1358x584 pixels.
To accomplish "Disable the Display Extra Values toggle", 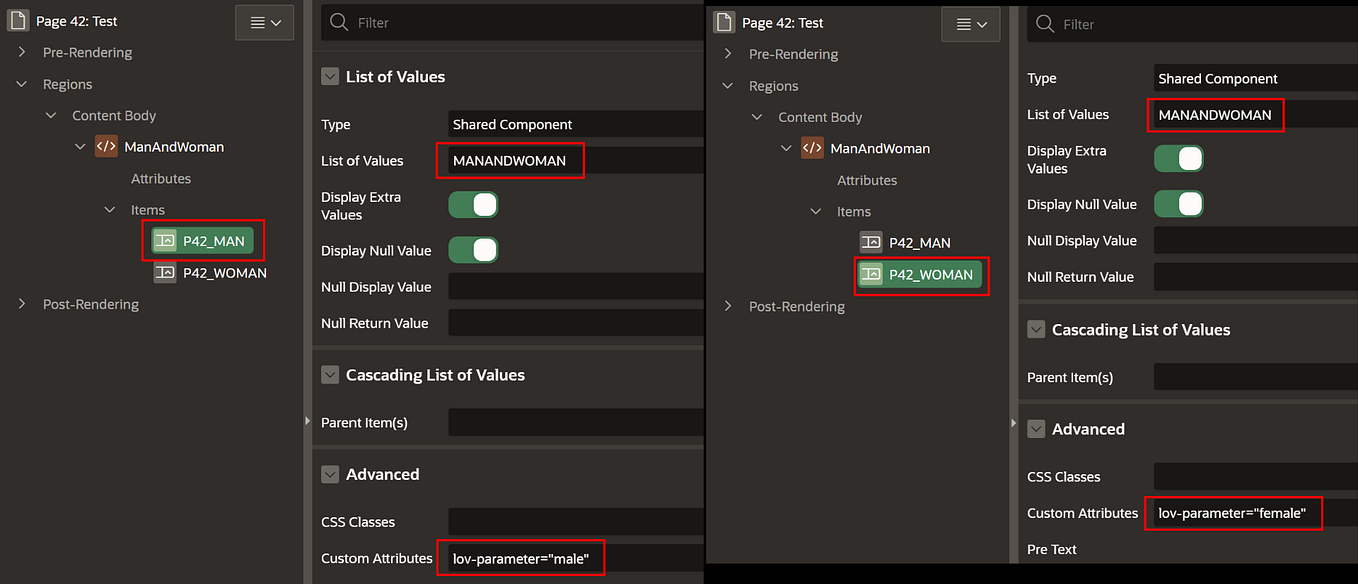I will coord(472,204).
